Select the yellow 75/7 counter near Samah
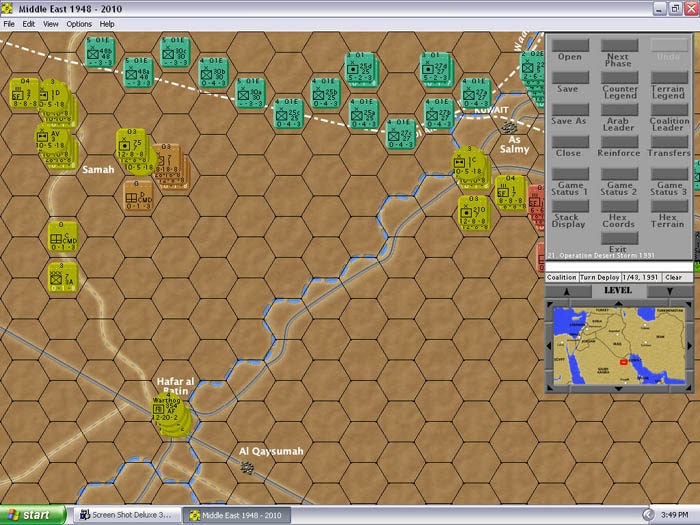Image resolution: width=700 pixels, height=525 pixels. (131, 144)
